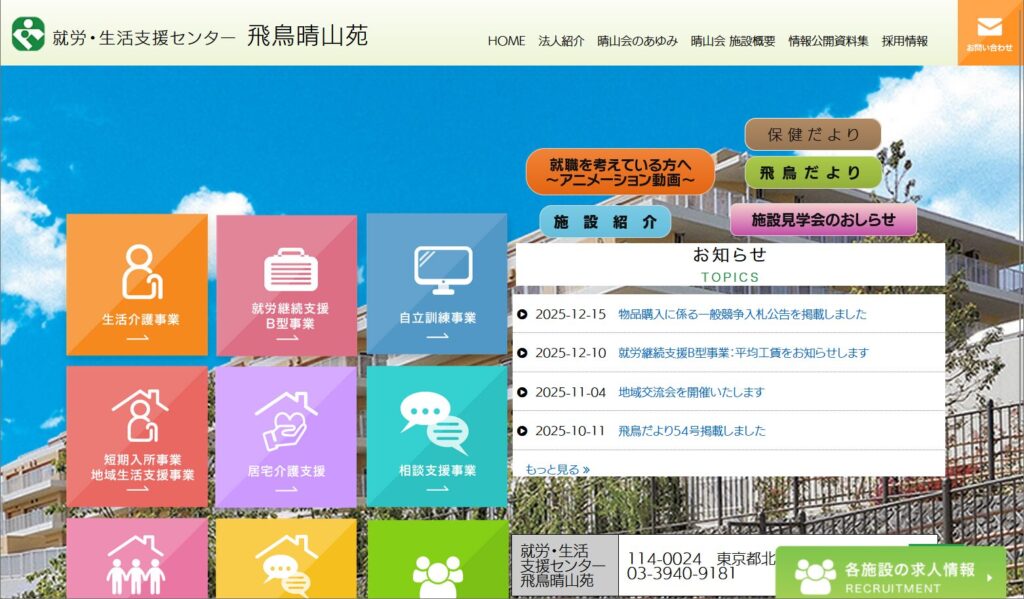Screen dimensions: 1024x599
Task: Click the お問い合わせ envelope icon
Action: (989, 28)
